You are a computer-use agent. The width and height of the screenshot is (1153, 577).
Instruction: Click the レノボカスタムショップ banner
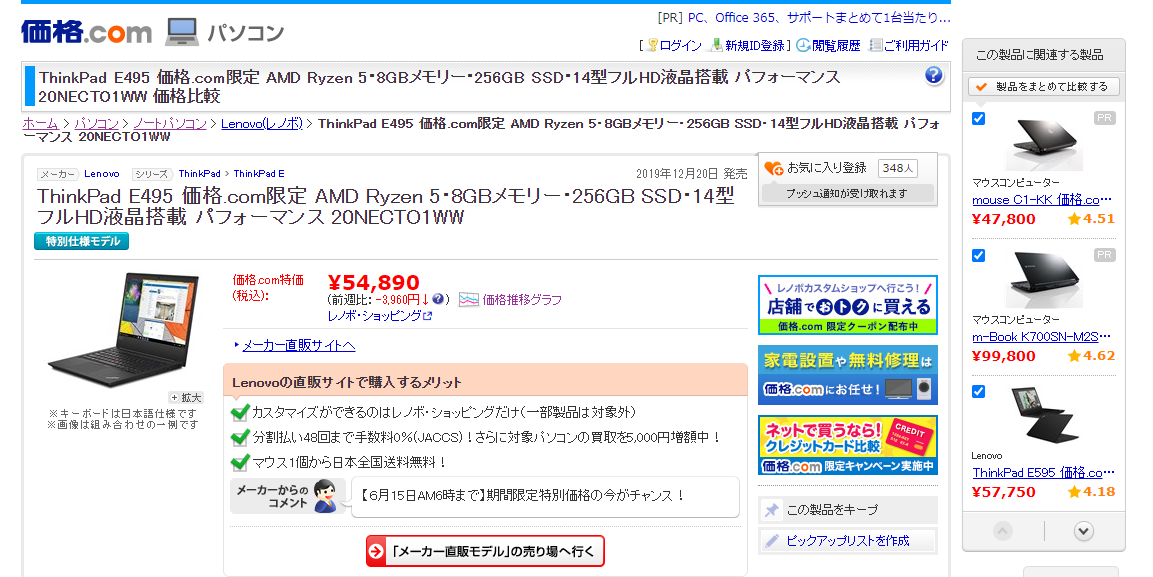848,305
